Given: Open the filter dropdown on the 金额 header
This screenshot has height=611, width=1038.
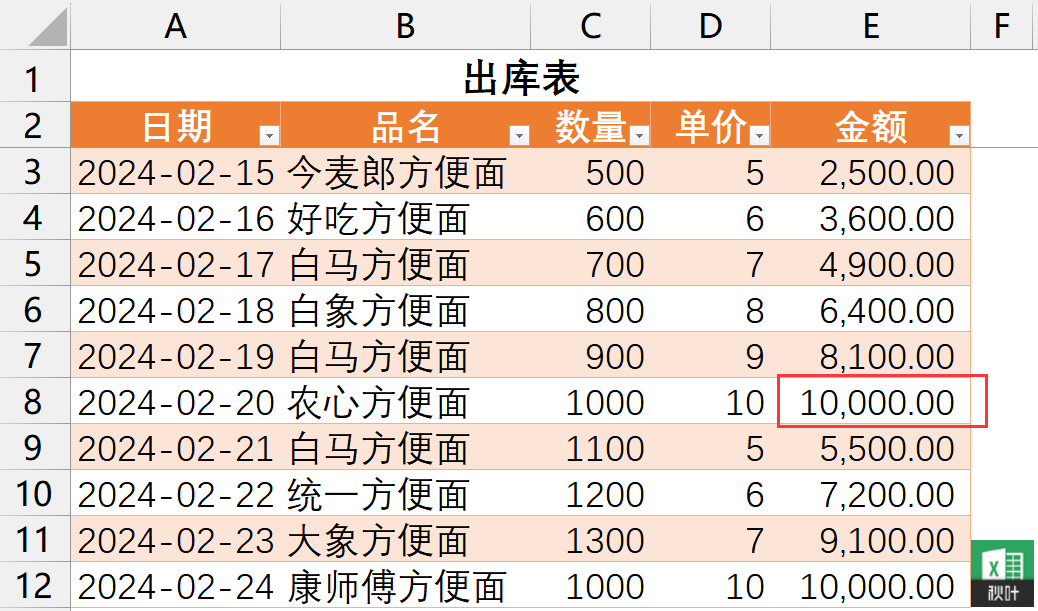Looking at the screenshot, I should (x=958, y=133).
